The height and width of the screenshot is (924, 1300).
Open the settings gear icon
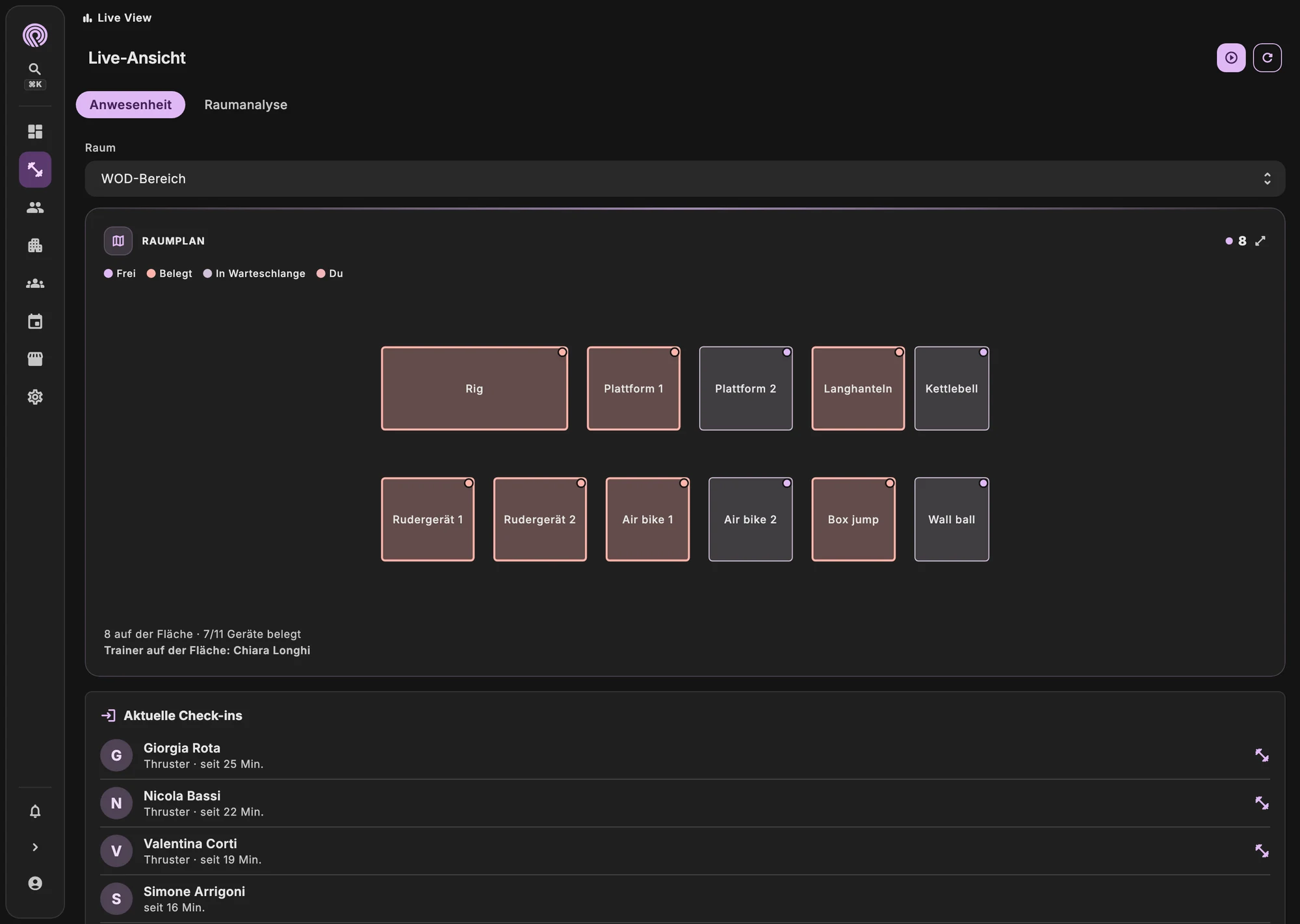pyautogui.click(x=35, y=397)
